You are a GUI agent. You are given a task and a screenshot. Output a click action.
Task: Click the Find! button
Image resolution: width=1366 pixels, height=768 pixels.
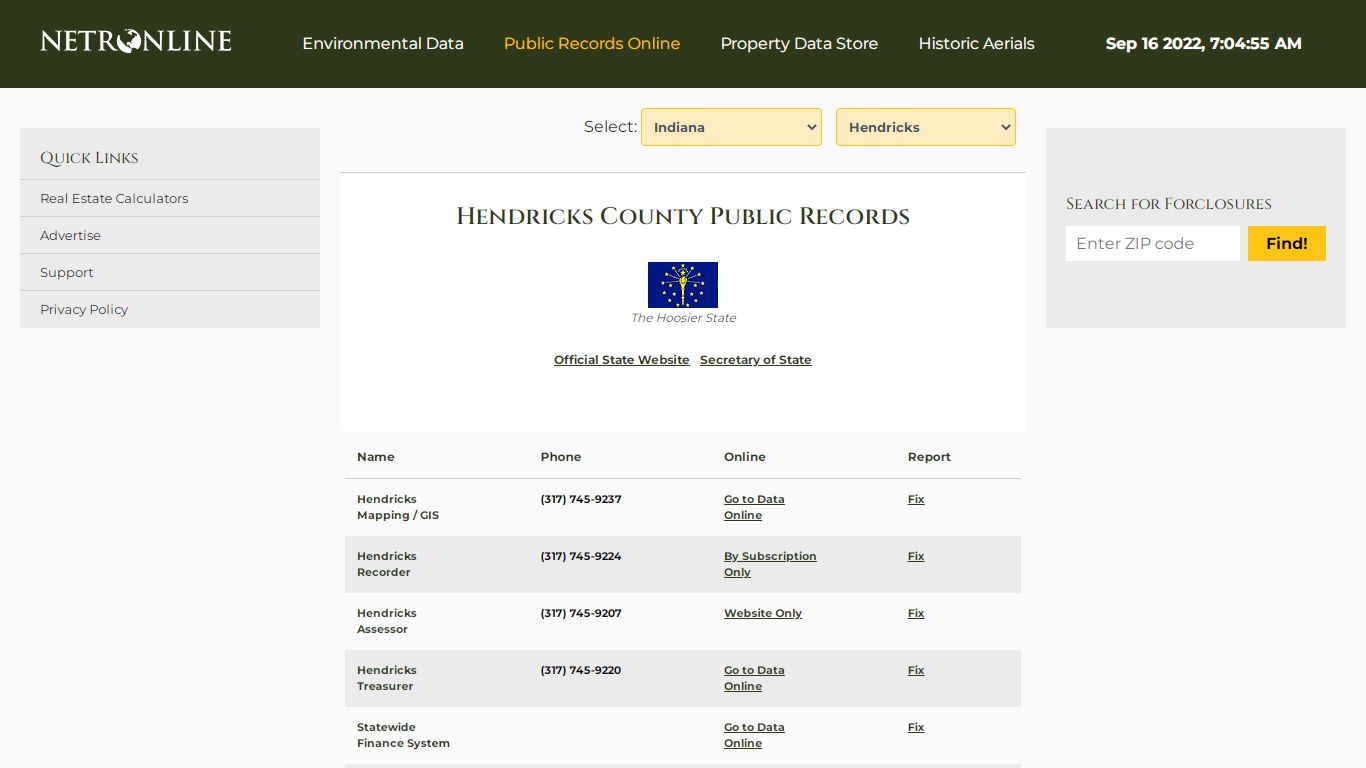[x=1287, y=243]
